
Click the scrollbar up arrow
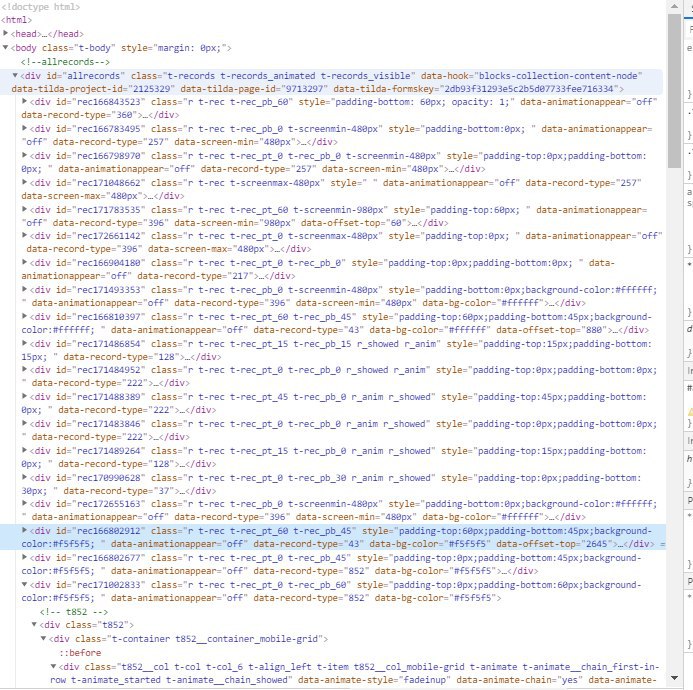pyautogui.click(x=674, y=6)
